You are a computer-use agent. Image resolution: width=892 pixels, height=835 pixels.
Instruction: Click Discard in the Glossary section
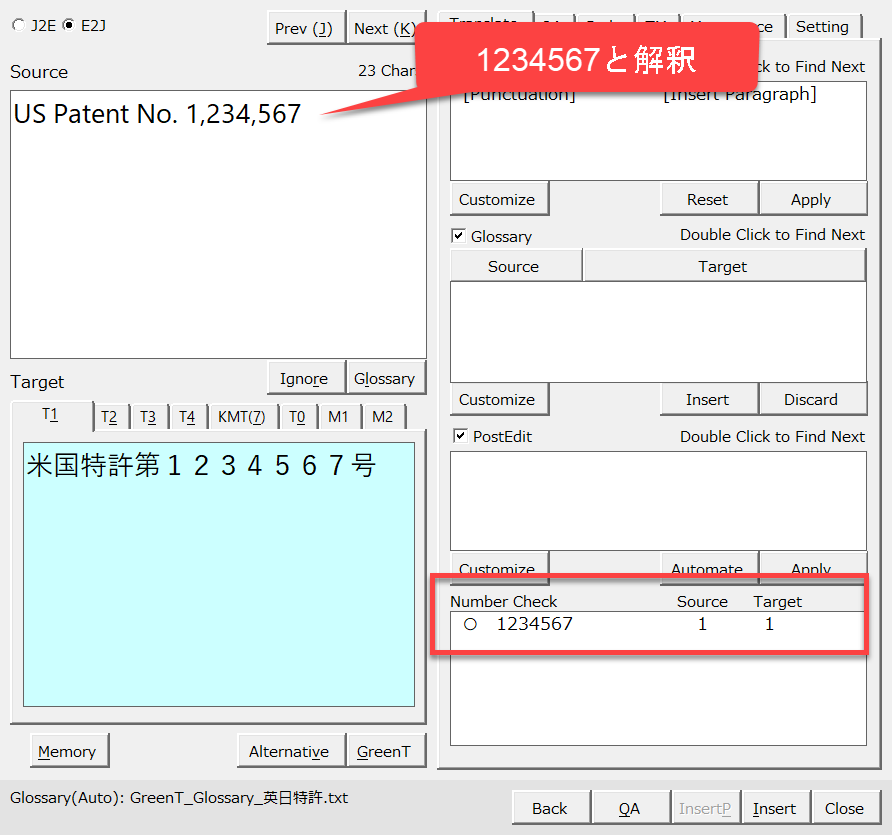811,399
